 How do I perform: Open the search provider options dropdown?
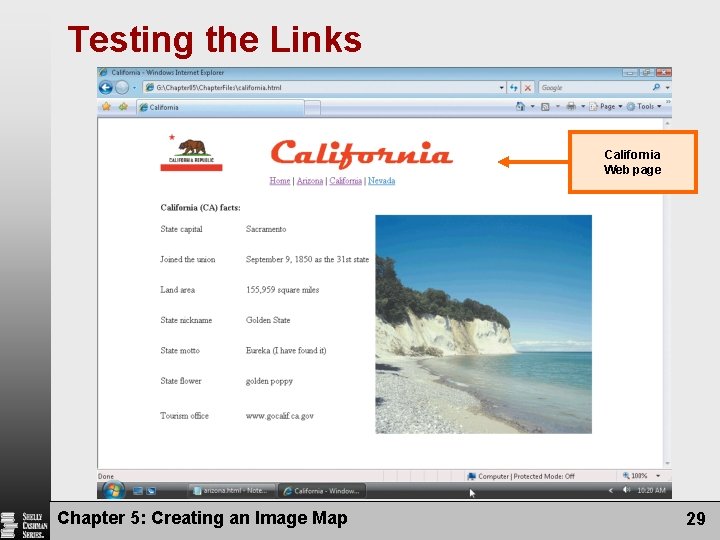(x=667, y=87)
